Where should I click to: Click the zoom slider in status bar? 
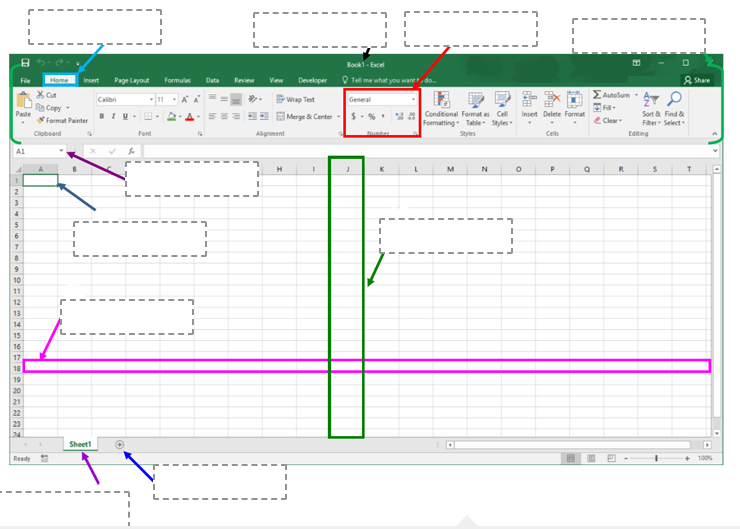pyautogui.click(x=656, y=458)
